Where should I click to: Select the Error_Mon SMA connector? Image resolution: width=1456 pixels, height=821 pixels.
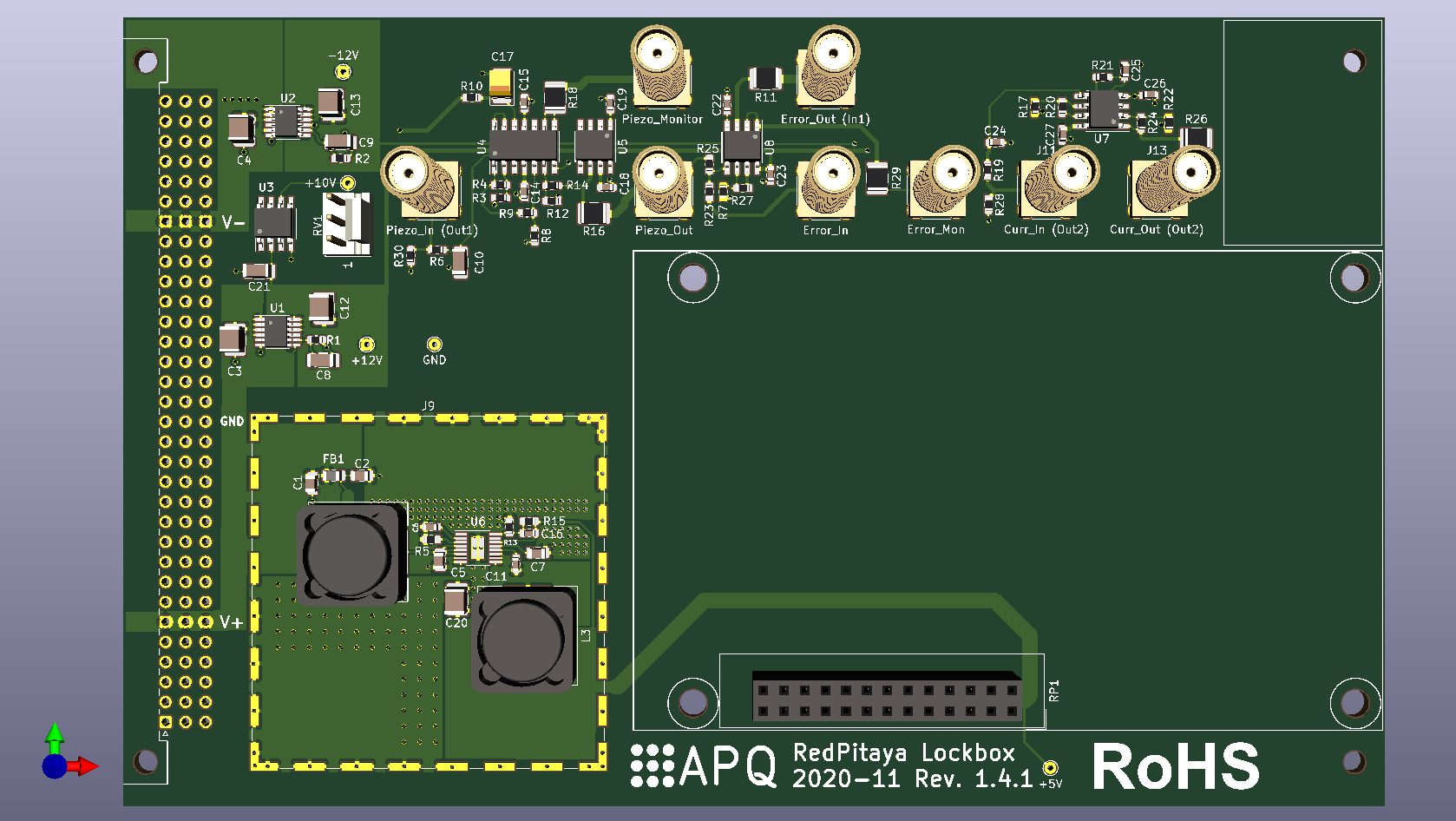(943, 181)
